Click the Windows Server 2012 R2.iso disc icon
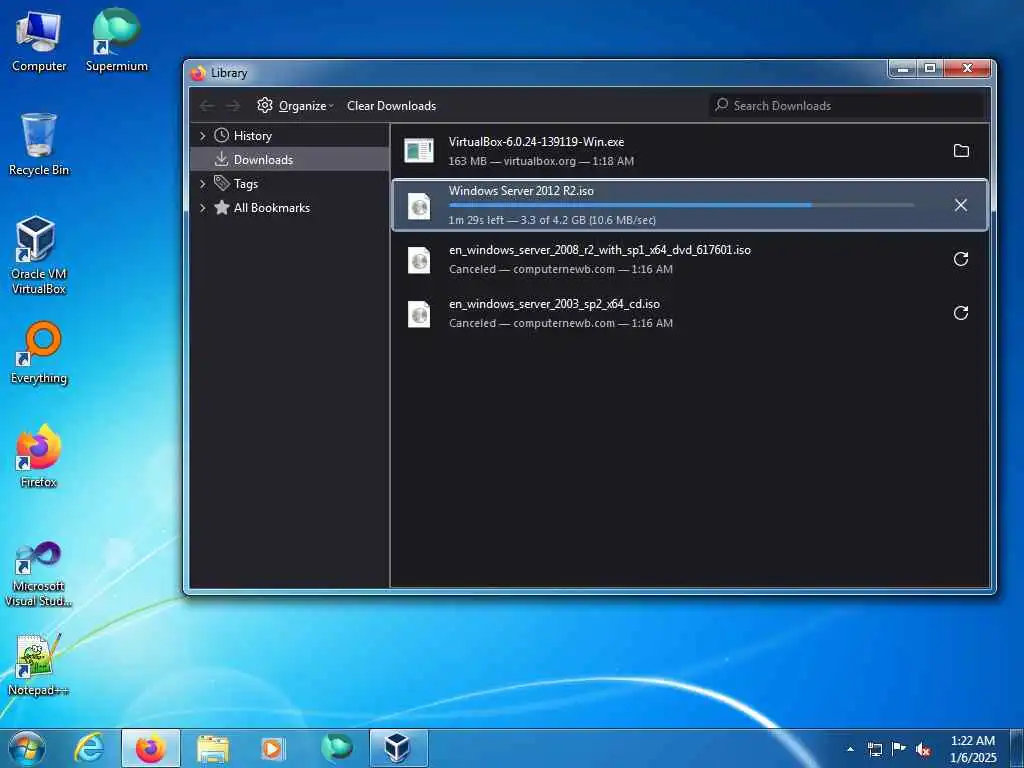 pos(419,206)
